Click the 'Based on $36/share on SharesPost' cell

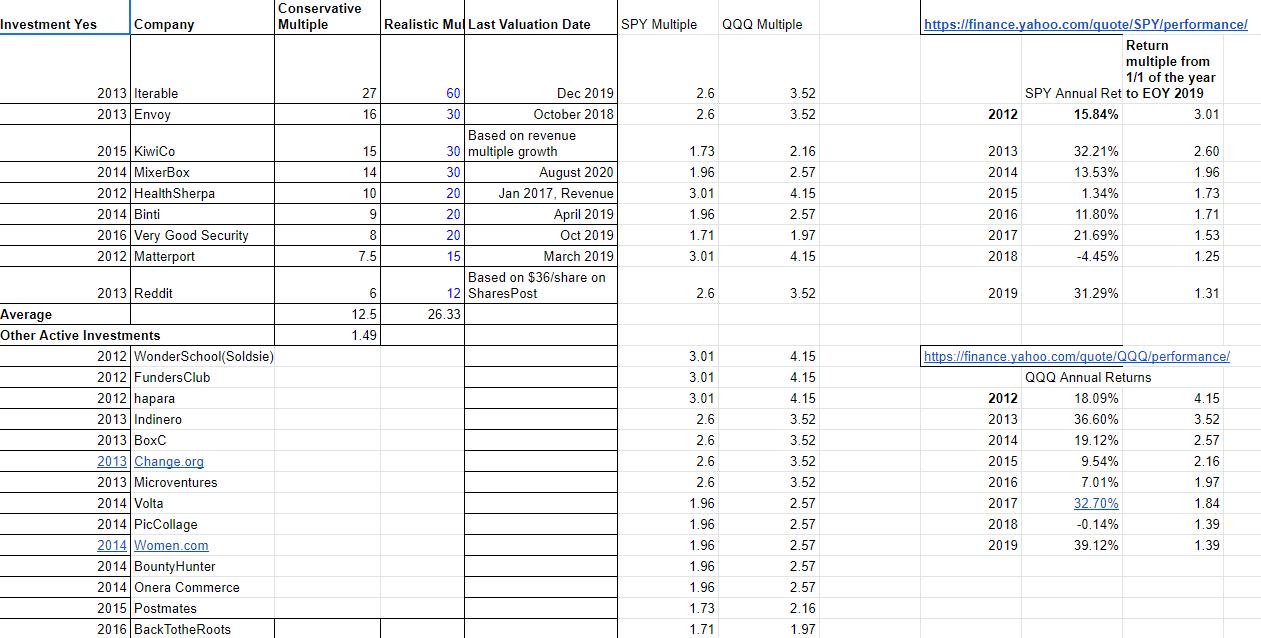(x=540, y=285)
